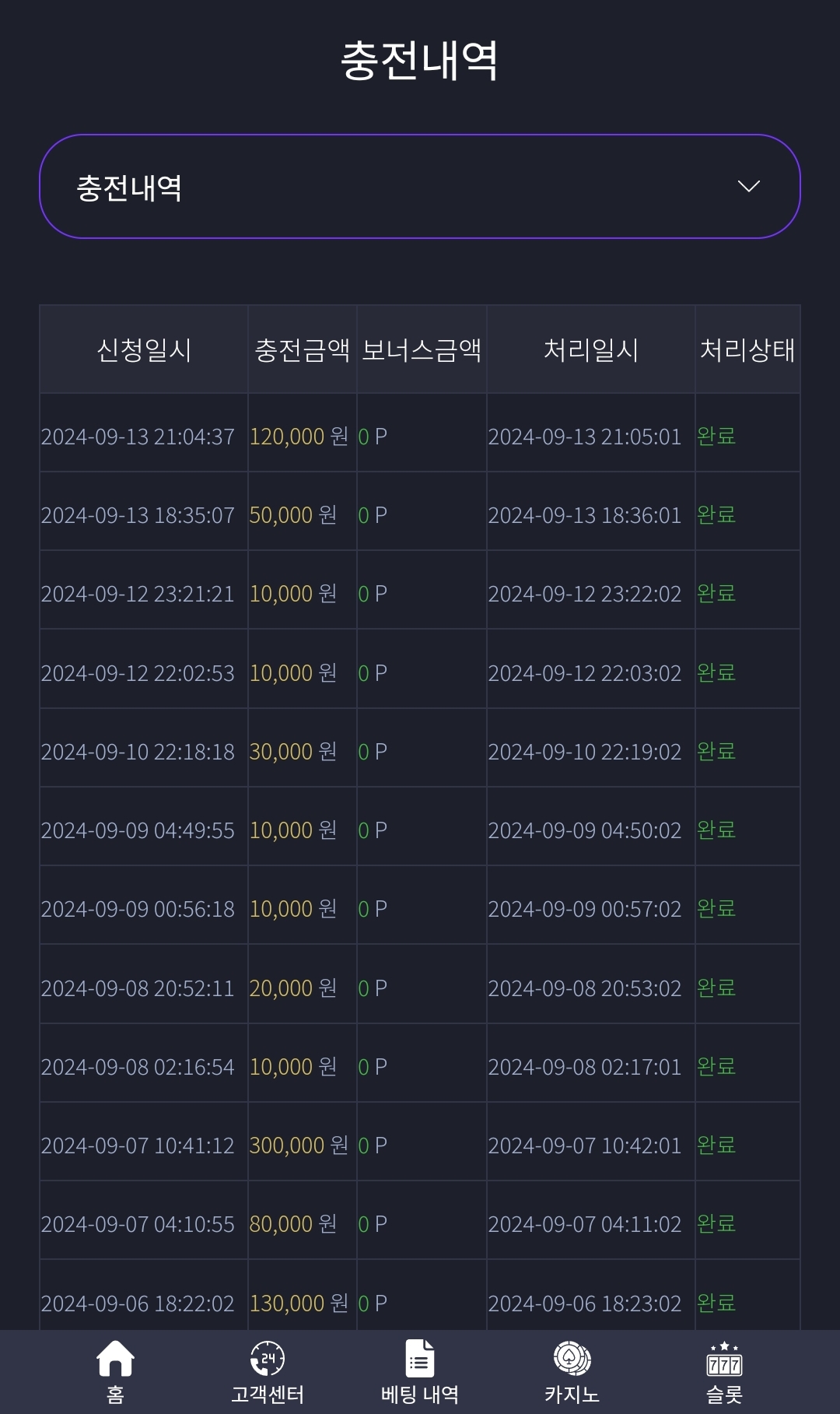This screenshot has width=840, height=1414.
Task: Open the 24-hour customer center icon
Action: point(267,1359)
